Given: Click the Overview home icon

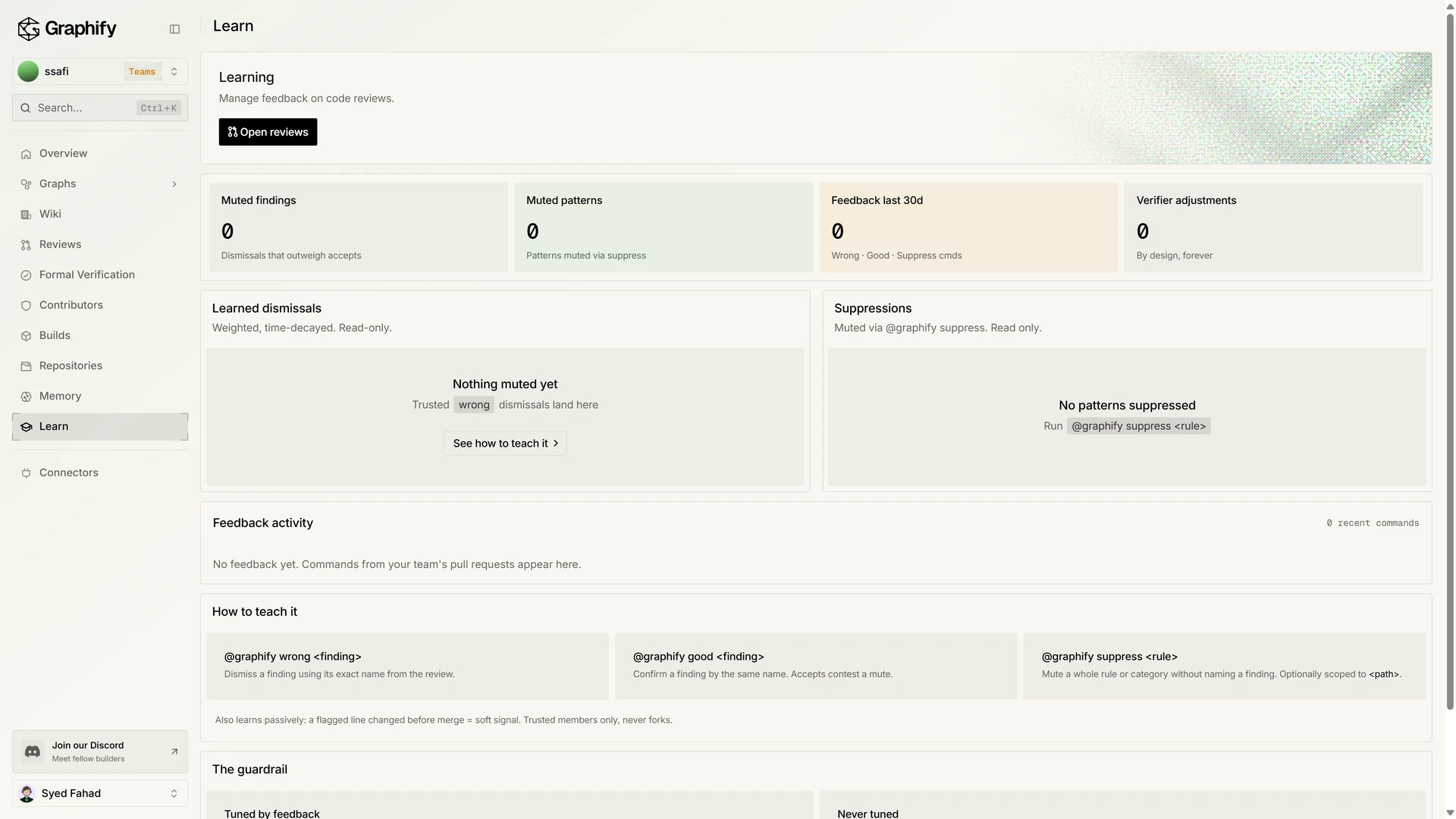Looking at the screenshot, I should coord(26,154).
